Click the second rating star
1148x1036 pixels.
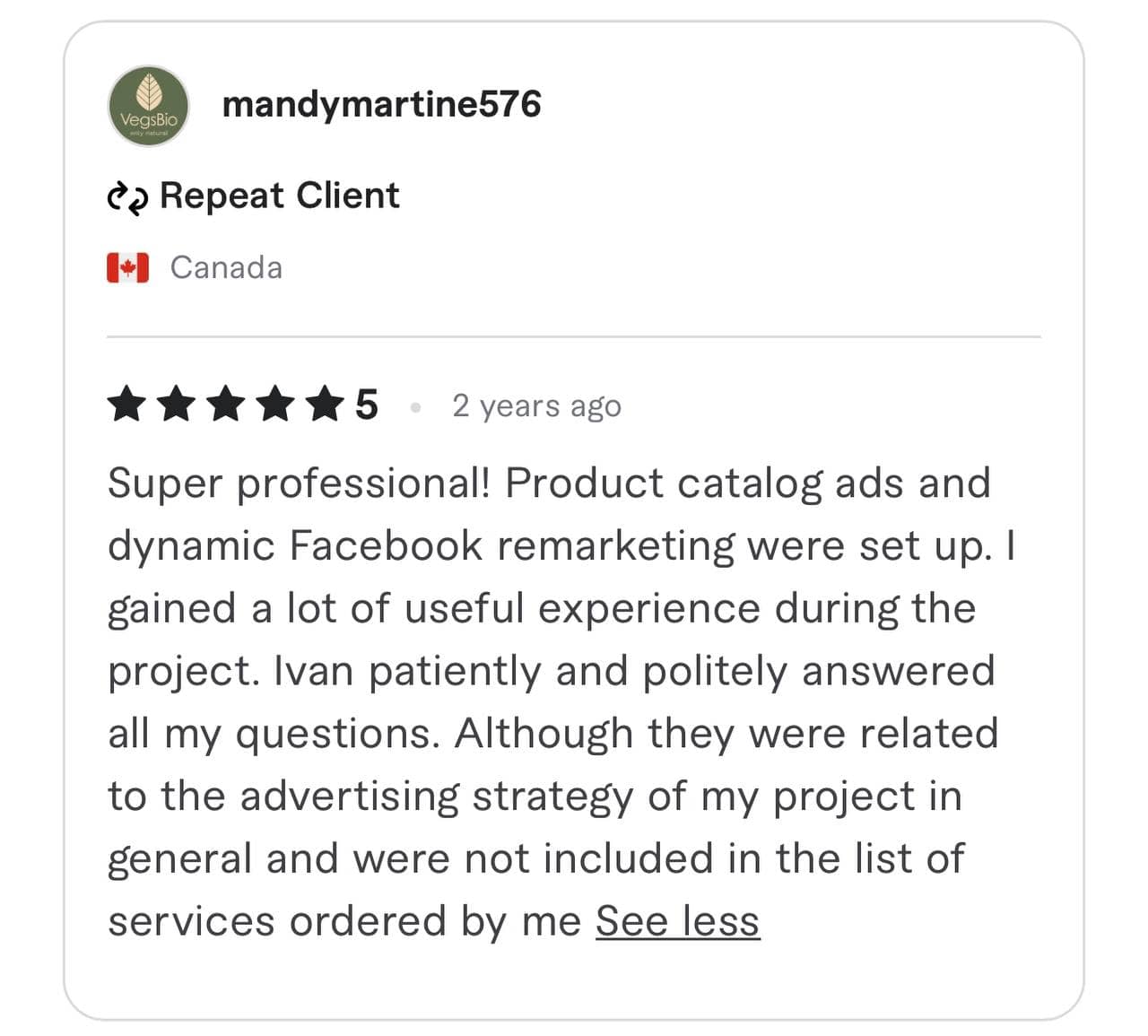click(x=176, y=405)
